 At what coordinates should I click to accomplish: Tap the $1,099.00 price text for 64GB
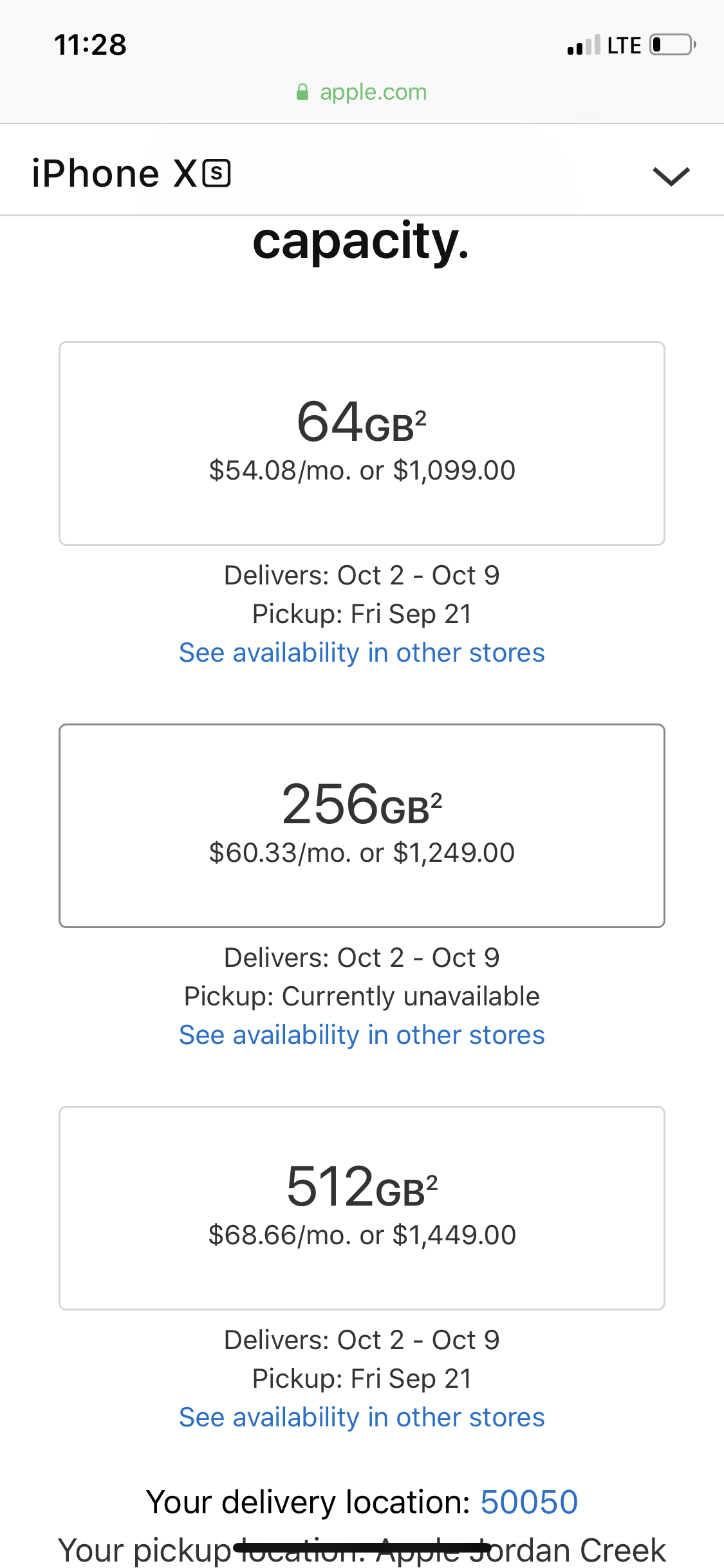454,471
